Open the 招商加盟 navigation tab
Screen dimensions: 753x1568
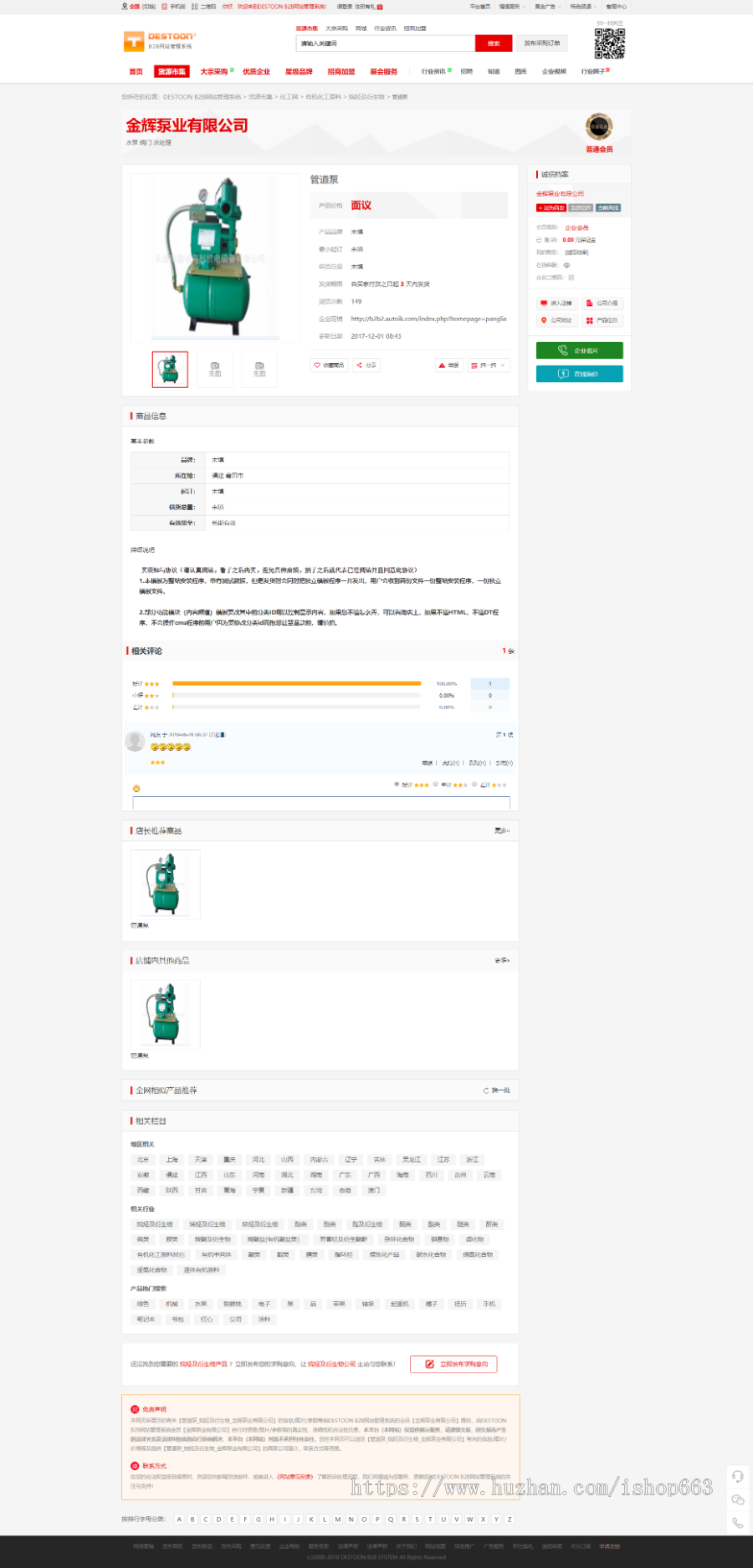(341, 72)
